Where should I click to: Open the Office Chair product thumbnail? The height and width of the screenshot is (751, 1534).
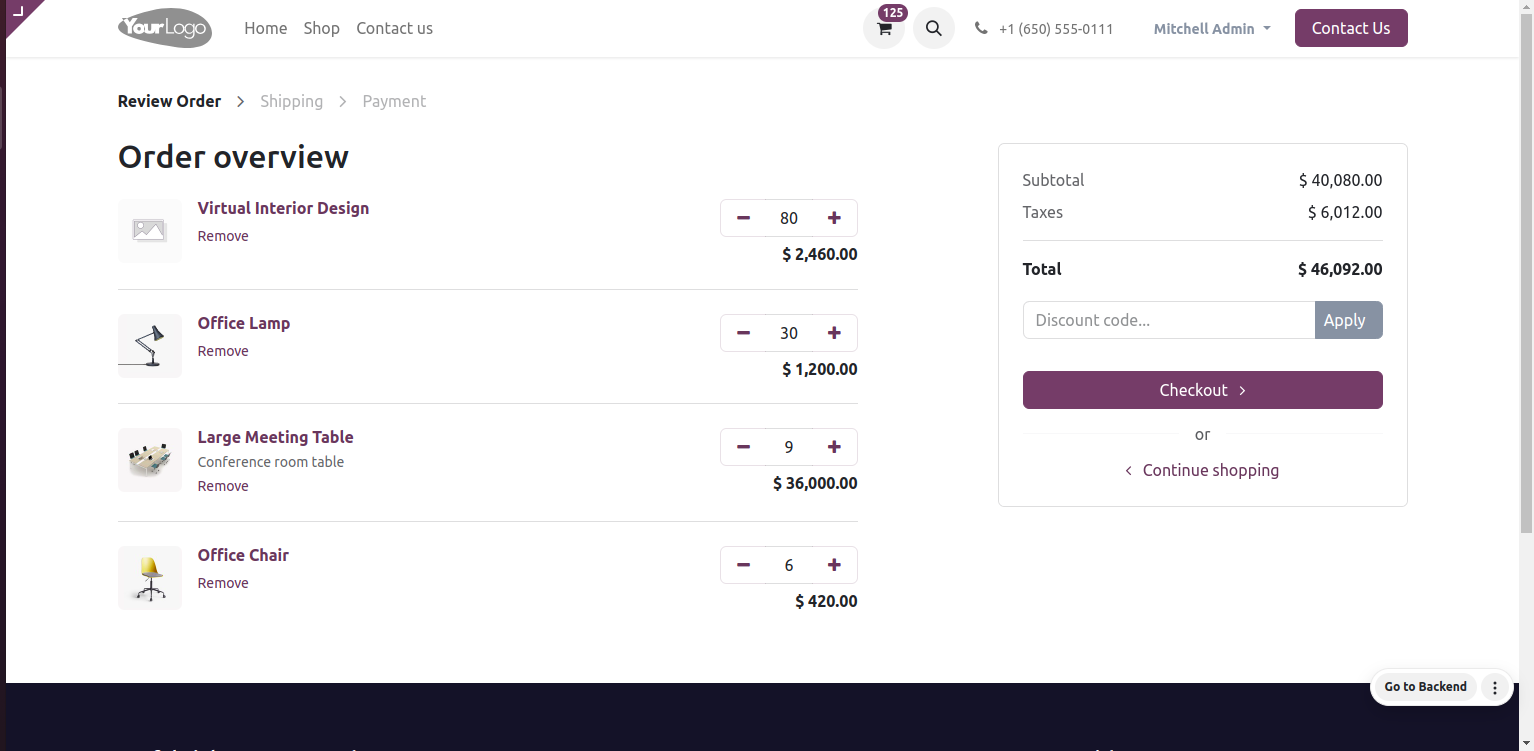point(150,578)
